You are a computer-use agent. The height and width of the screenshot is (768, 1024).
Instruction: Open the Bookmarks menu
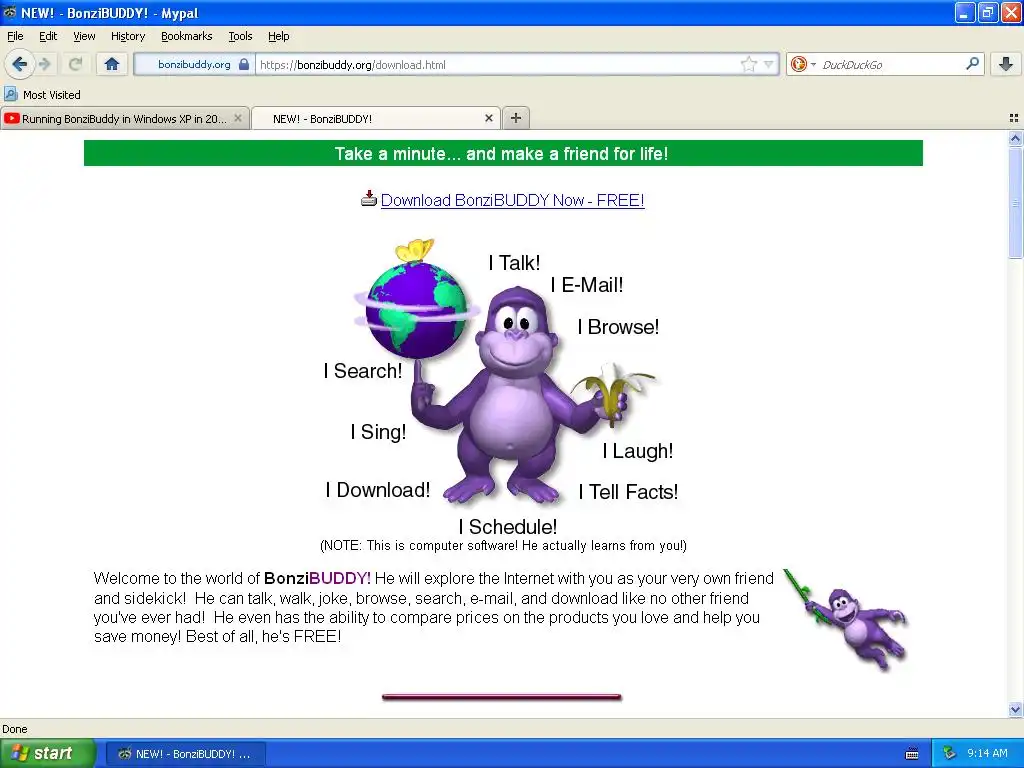pos(186,36)
